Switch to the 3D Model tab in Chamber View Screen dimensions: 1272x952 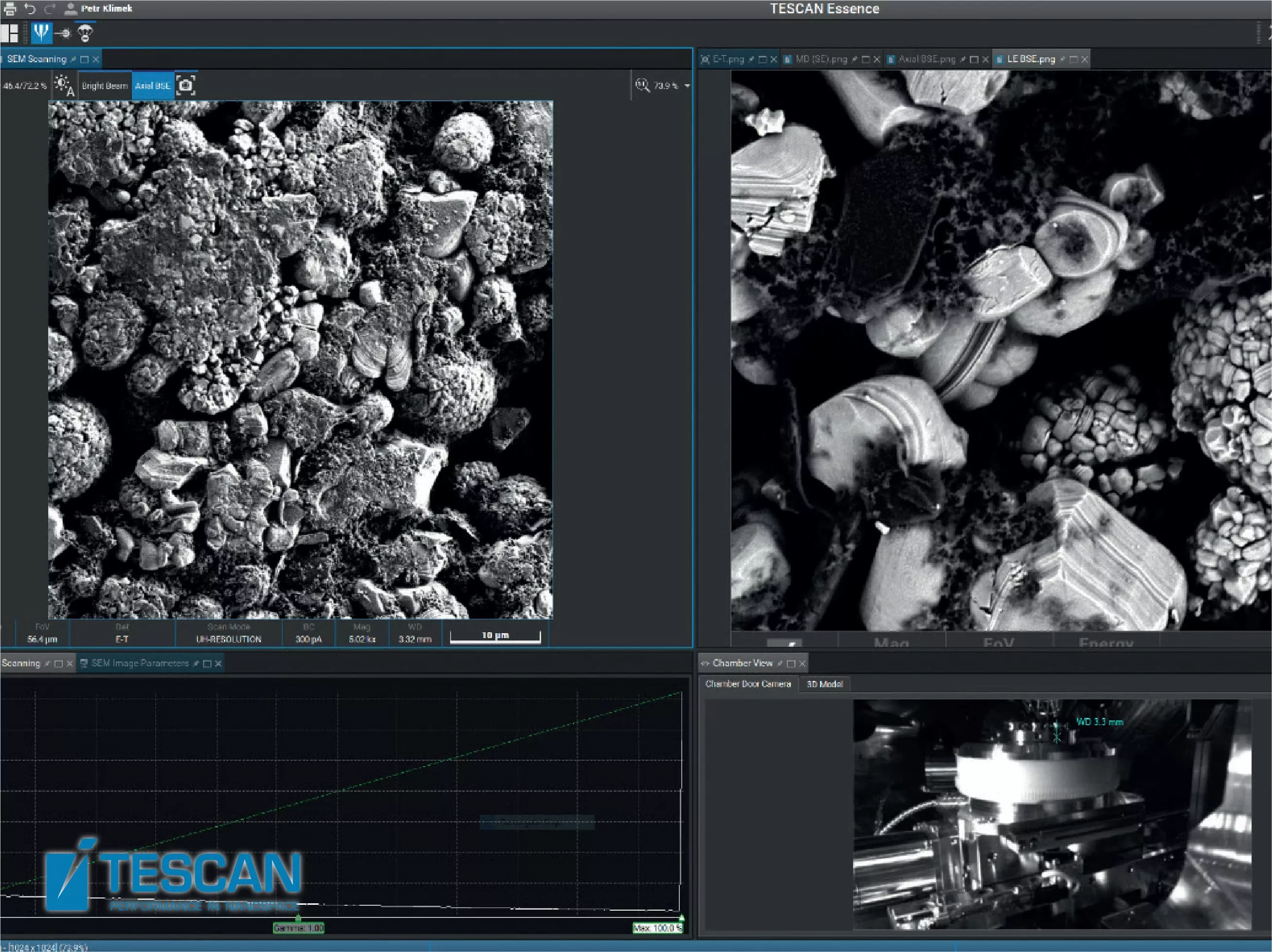point(825,684)
